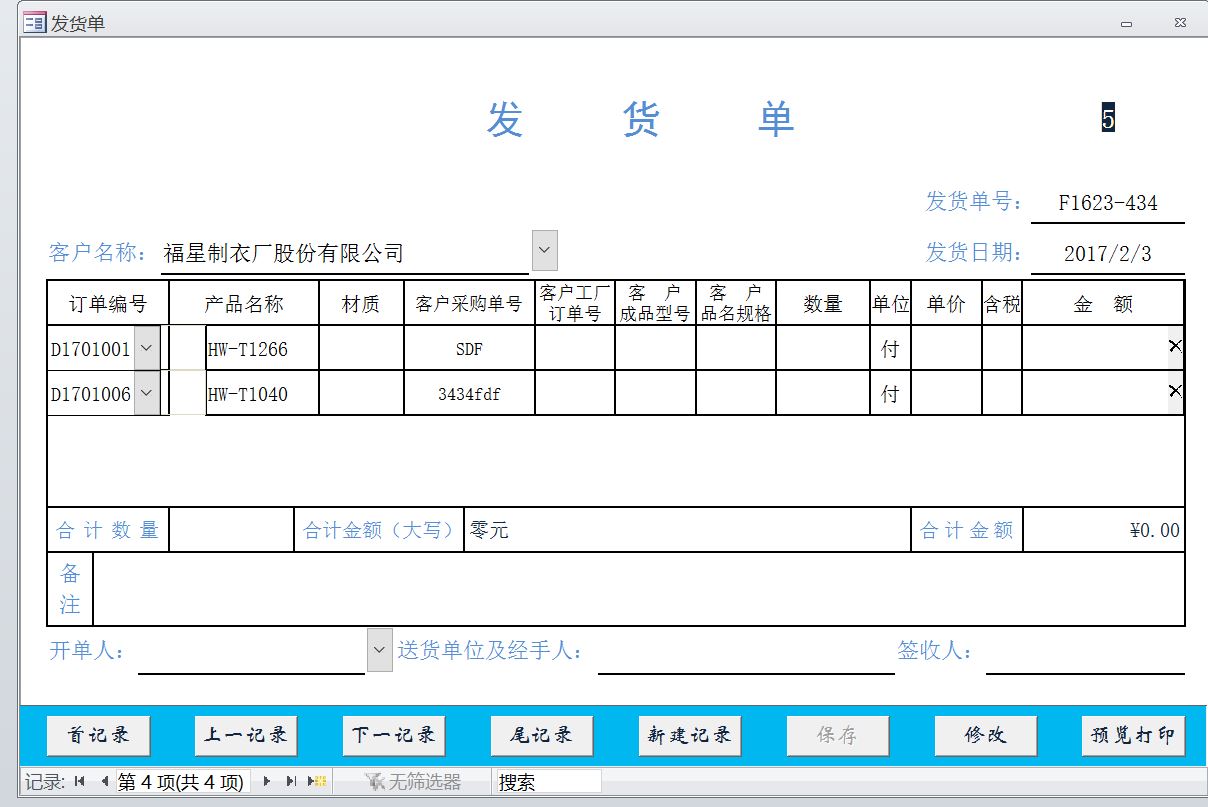Viewport: 1208px width, 807px height.
Task: Click the 搜索 search box
Action: click(548, 782)
